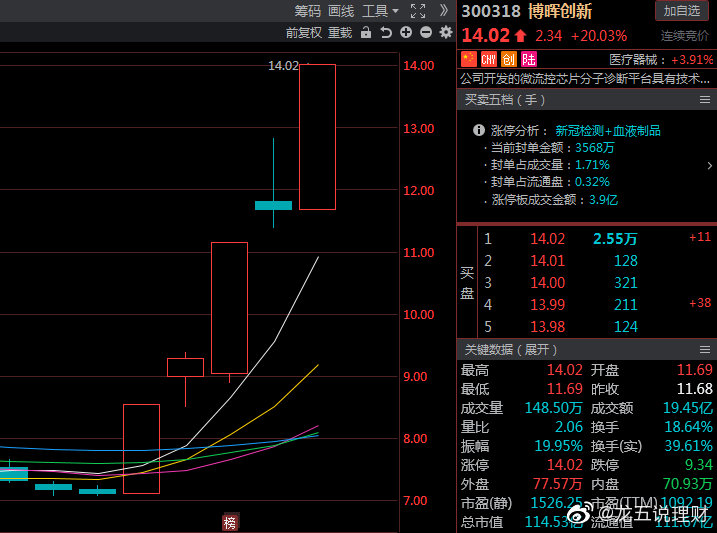Viewport: 717px width, 533px height.
Task: Click the 昨收 11.68 value
Action: [694, 389]
